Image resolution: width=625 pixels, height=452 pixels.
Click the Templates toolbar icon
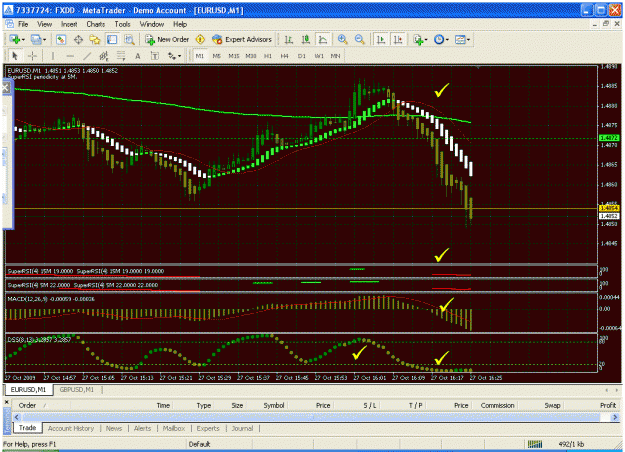click(460, 39)
